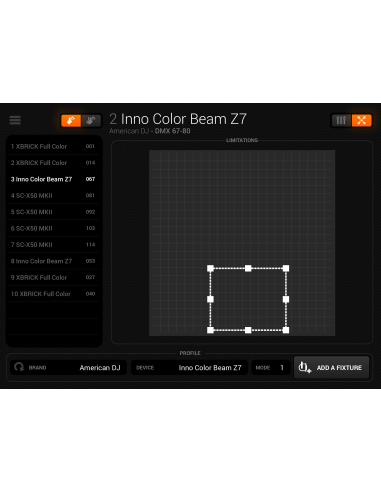Select the orange fixture setup mode icon
This screenshot has height=492, width=381.
click(71, 120)
